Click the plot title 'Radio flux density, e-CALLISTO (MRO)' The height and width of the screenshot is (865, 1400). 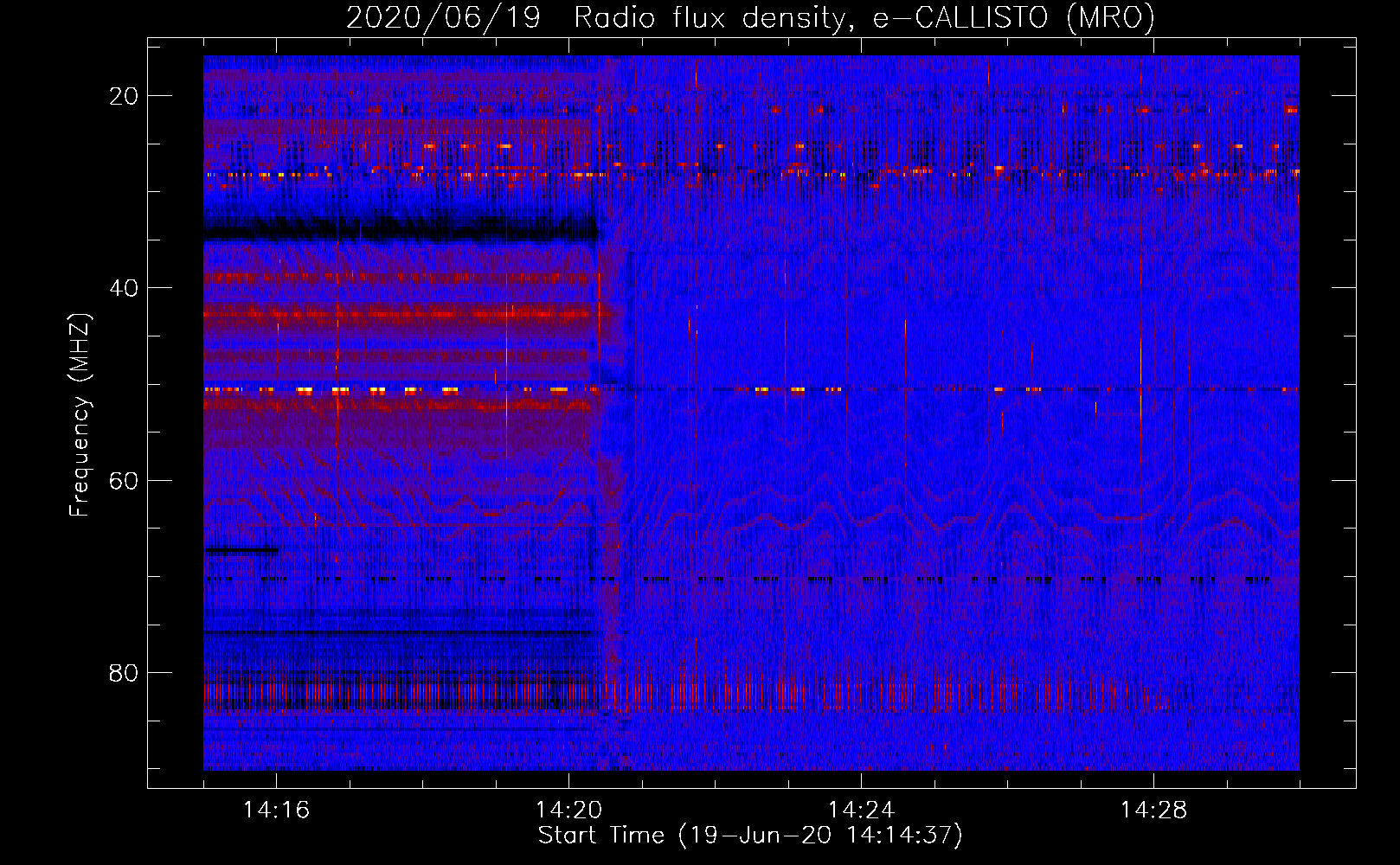[x=864, y=17]
